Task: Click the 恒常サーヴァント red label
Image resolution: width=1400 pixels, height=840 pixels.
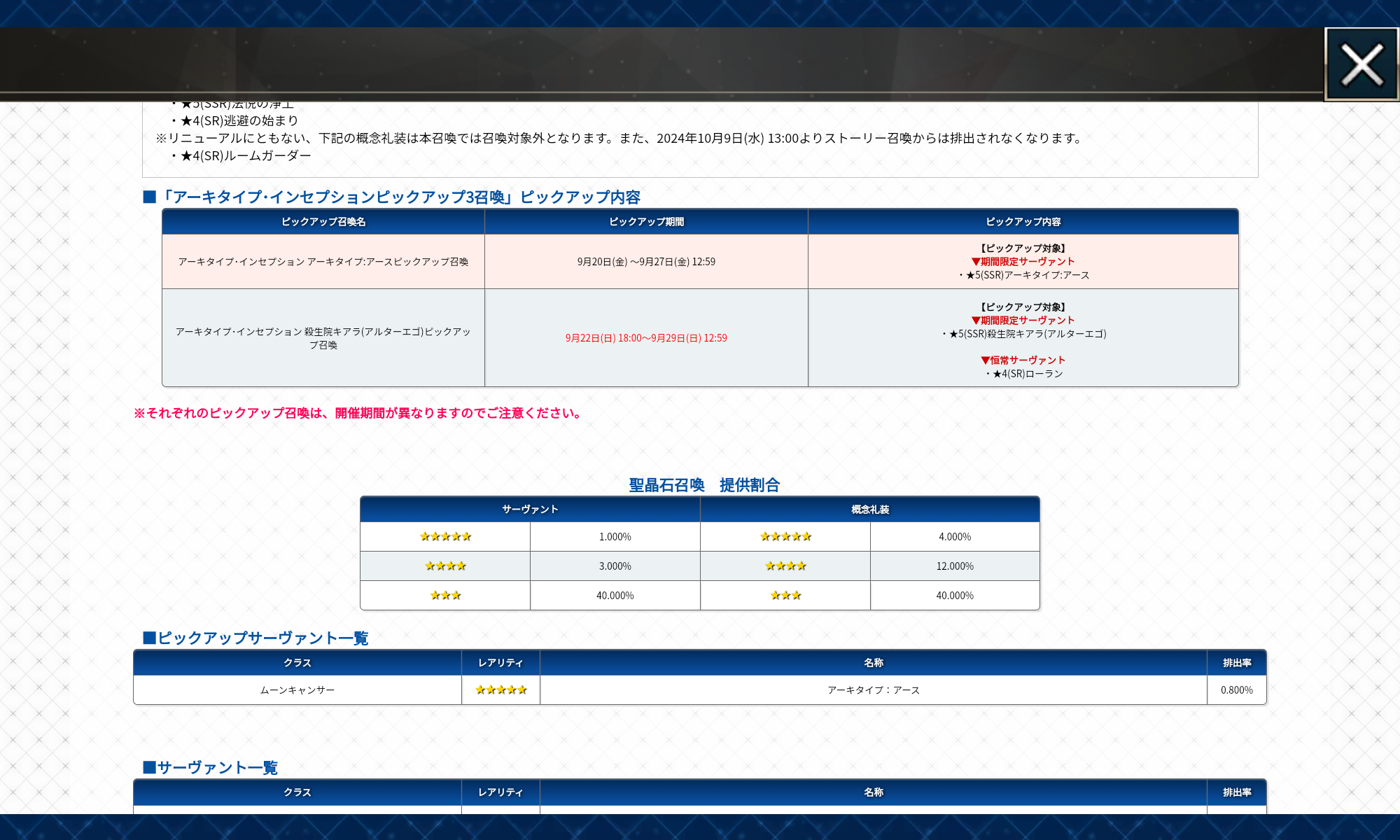Action: [x=1023, y=360]
